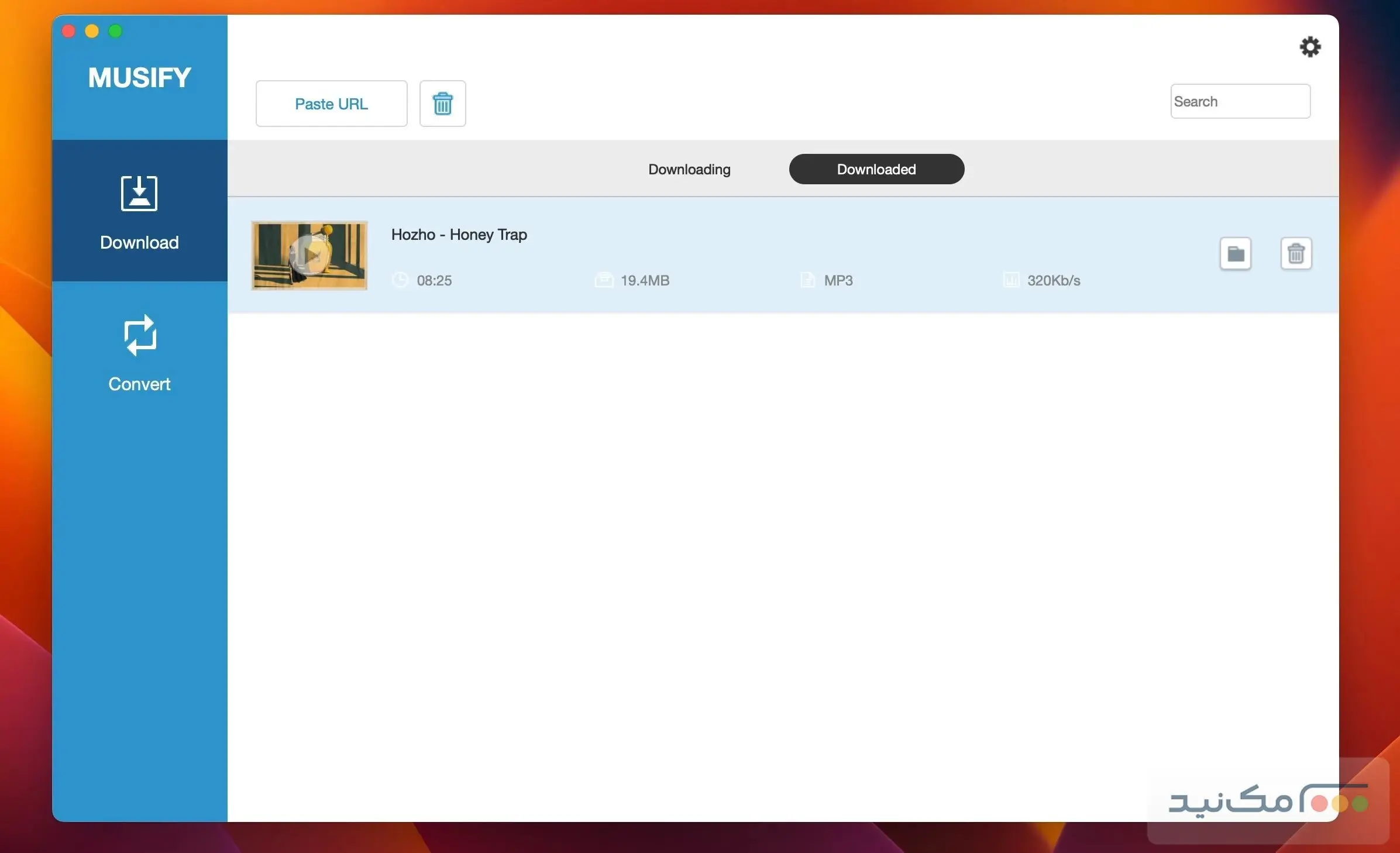Click the MP3 format document icon
Screen dimensions: 1400x853
tap(807, 280)
